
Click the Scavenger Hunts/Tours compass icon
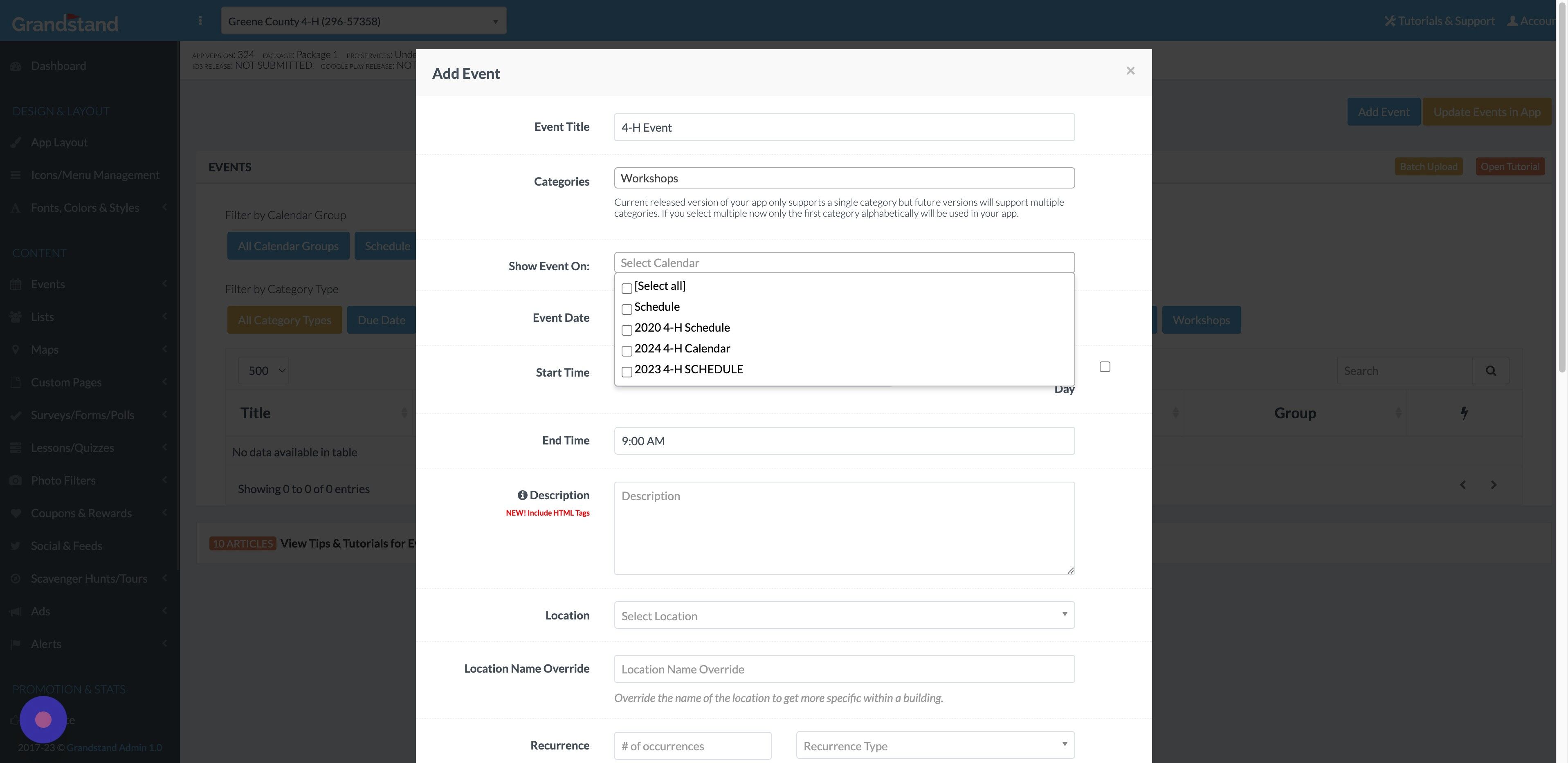16,579
